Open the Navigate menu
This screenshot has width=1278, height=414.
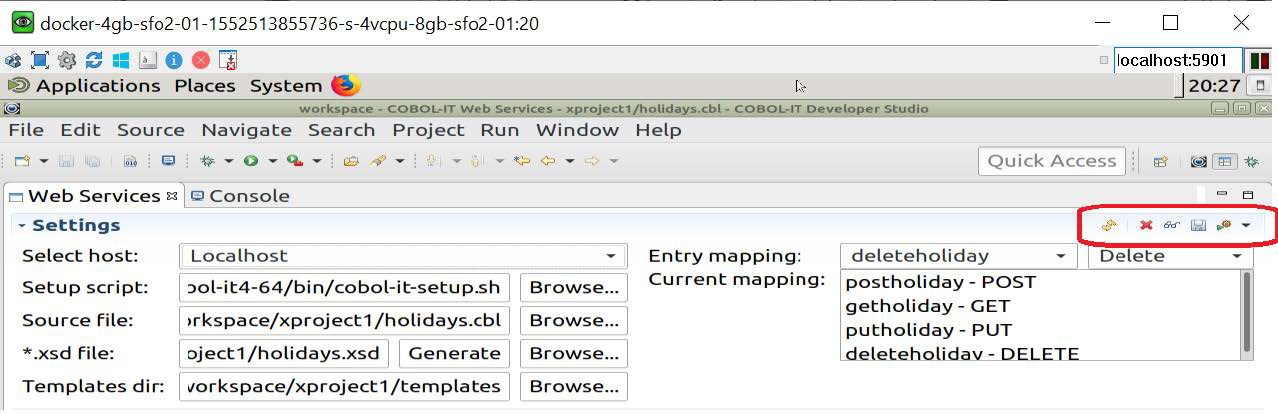[246, 130]
